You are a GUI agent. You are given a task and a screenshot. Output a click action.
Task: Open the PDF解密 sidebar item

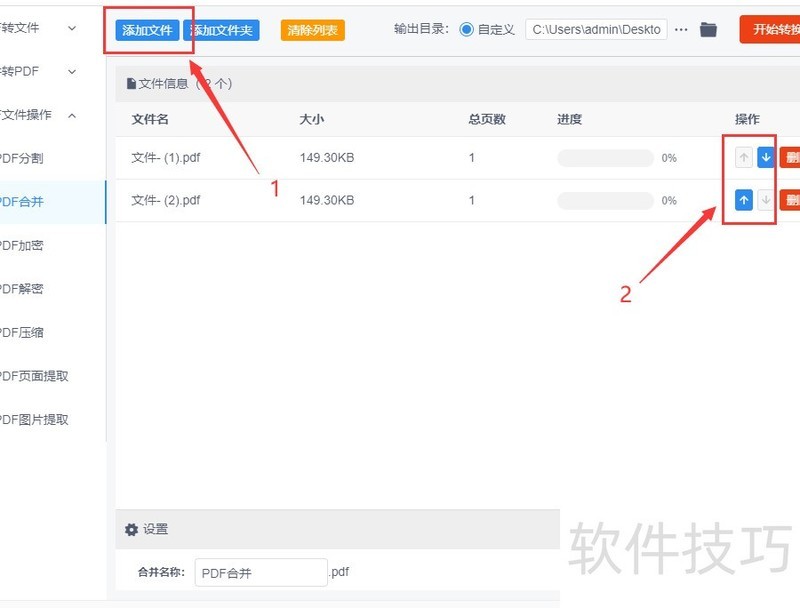point(53,289)
